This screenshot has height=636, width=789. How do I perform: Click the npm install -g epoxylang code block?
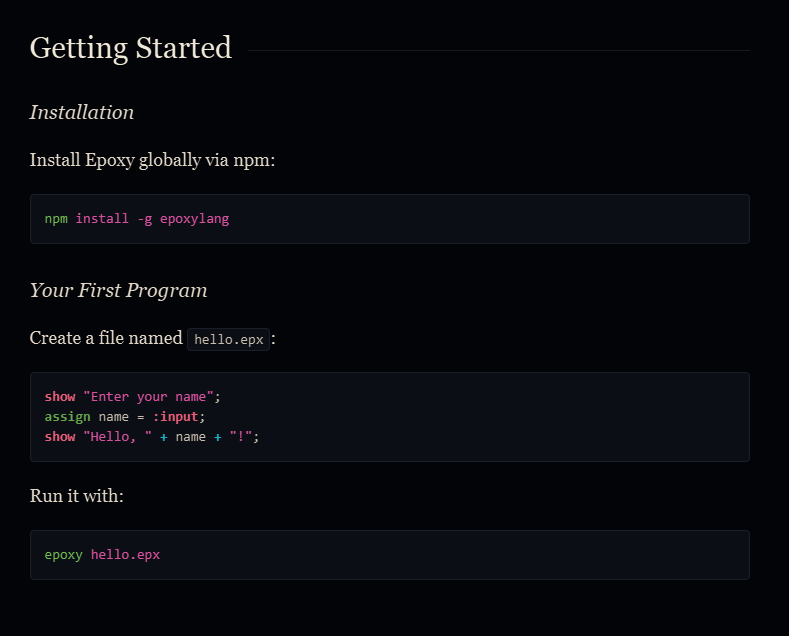click(390, 219)
